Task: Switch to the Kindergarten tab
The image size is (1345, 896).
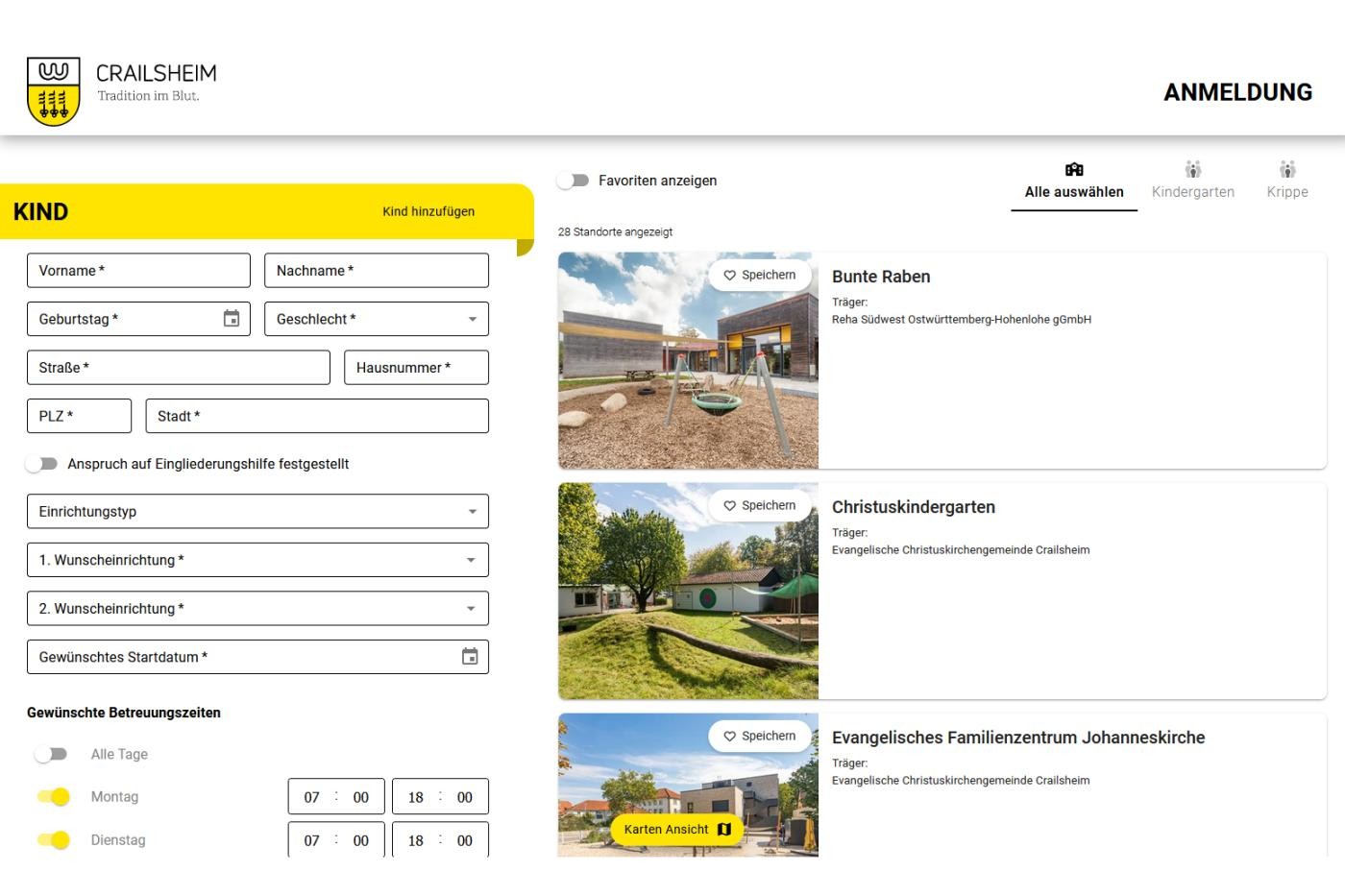Action: coord(1193,182)
